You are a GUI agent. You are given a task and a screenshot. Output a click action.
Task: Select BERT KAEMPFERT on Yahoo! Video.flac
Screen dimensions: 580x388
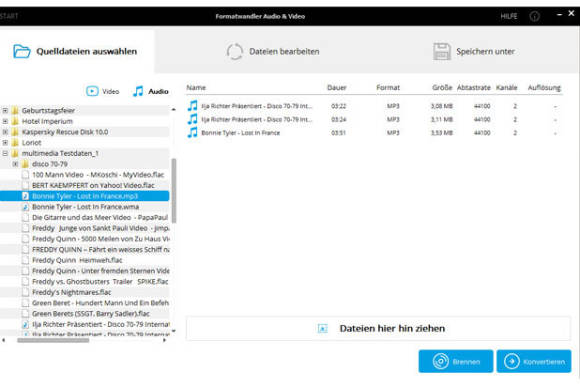(93, 185)
